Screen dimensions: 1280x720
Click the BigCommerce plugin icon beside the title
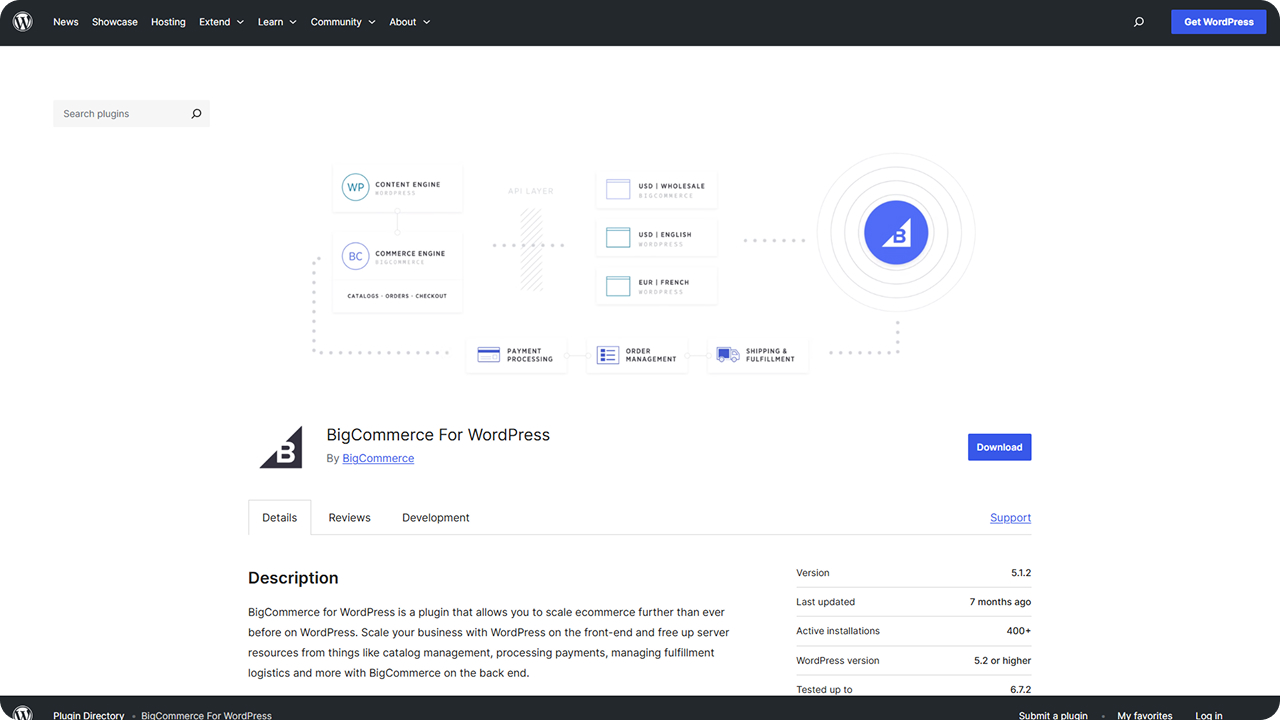tap(281, 447)
